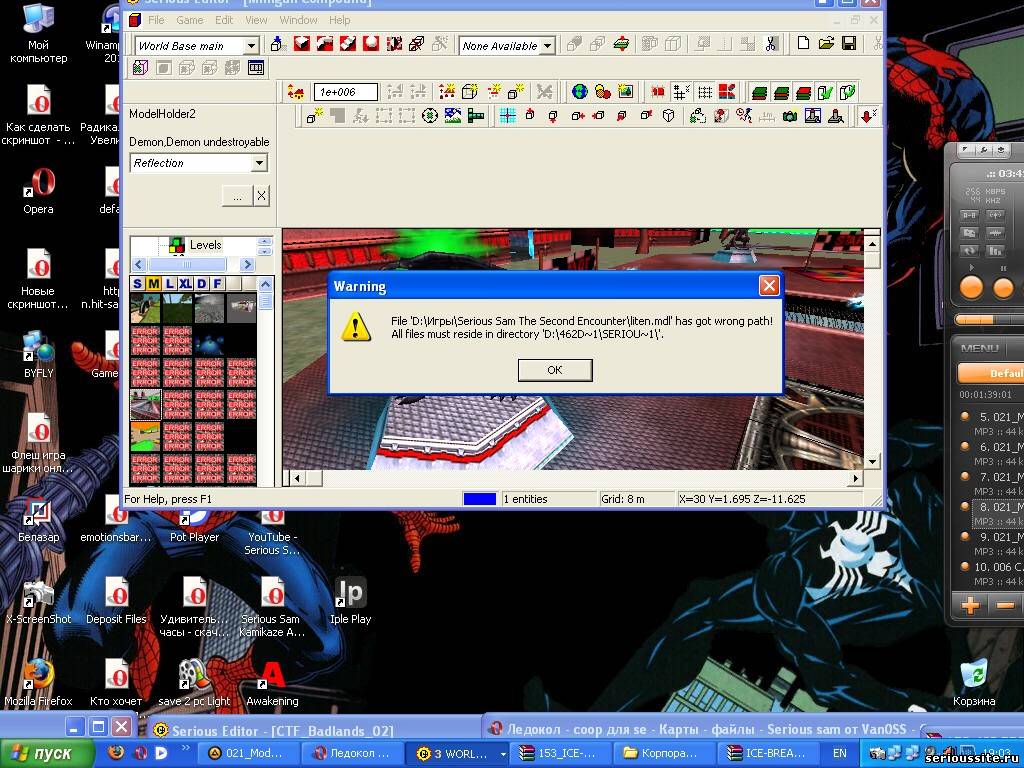Screen dimensions: 1024x768
Task: Open the Edit menu
Action: pos(224,20)
